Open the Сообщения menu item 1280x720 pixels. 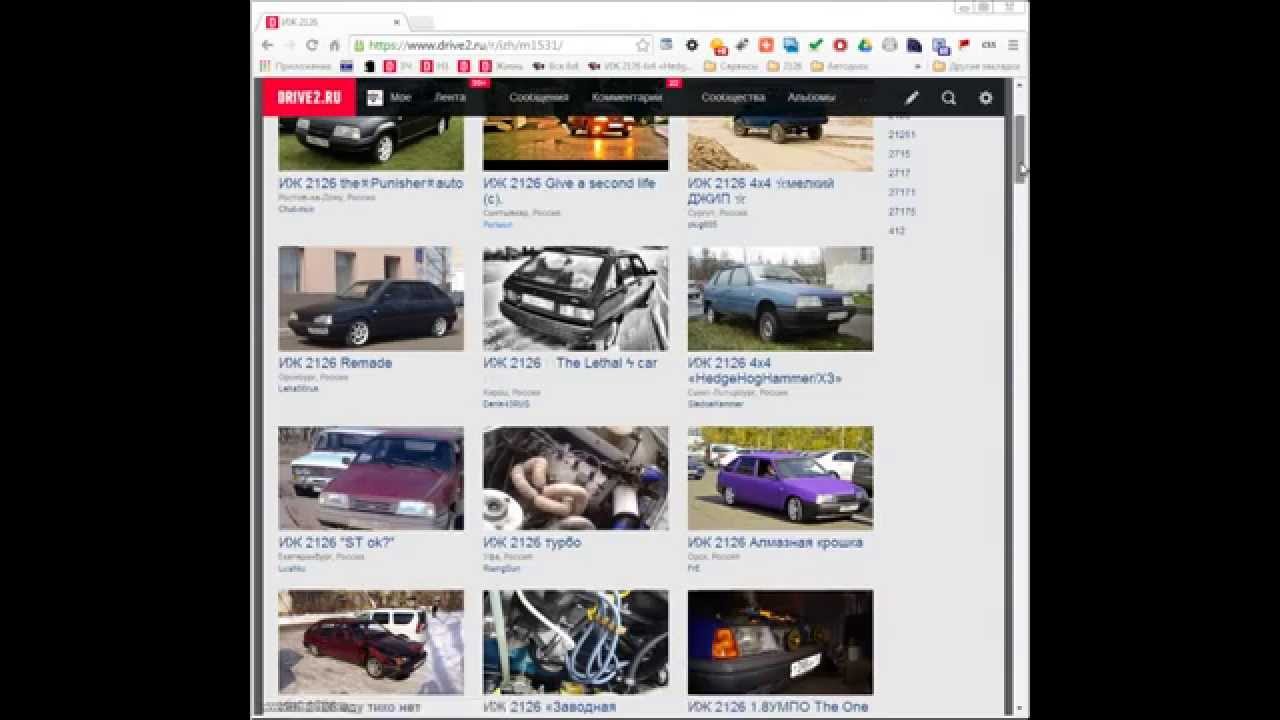tap(538, 97)
